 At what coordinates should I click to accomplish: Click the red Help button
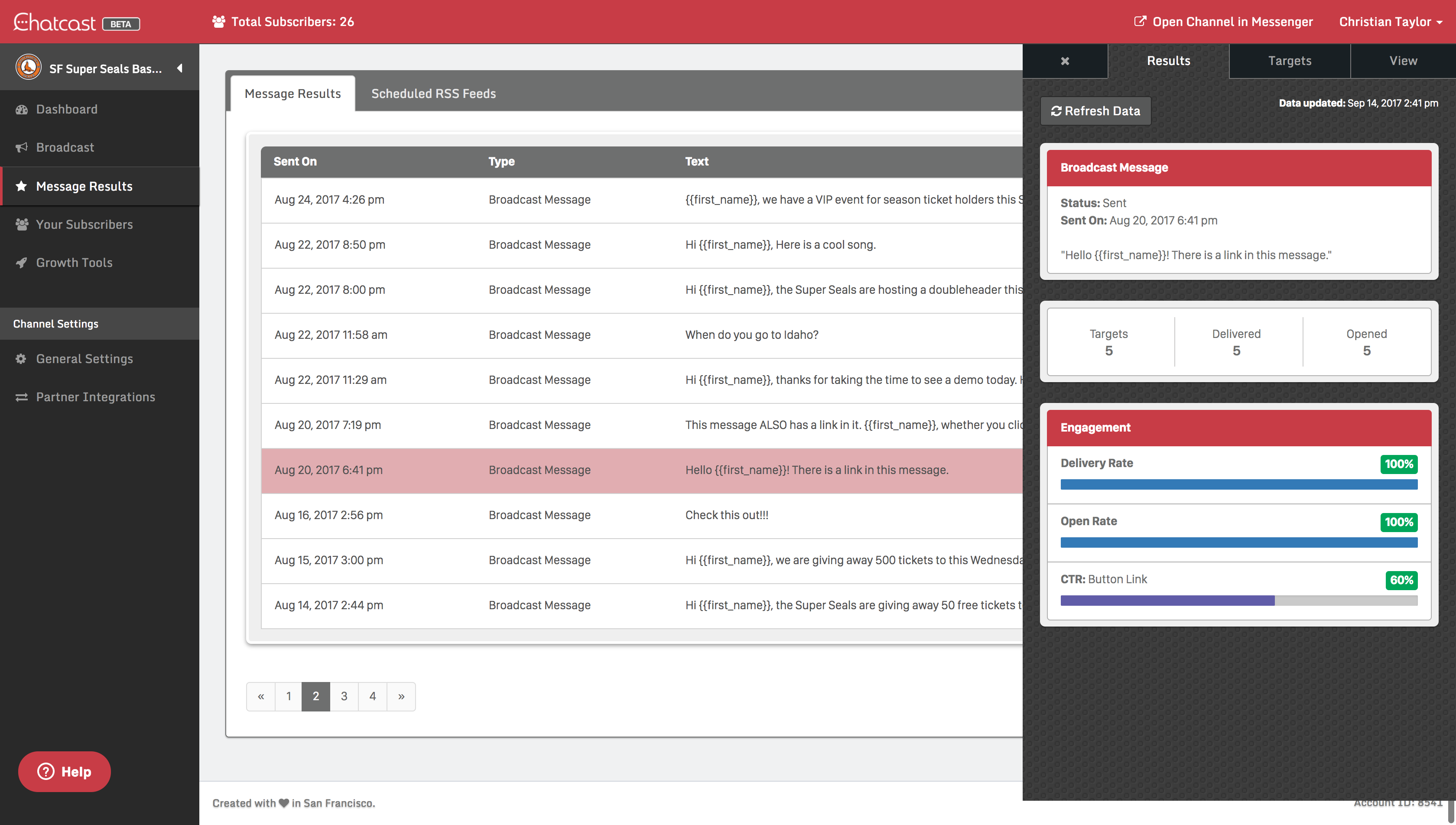click(65, 771)
